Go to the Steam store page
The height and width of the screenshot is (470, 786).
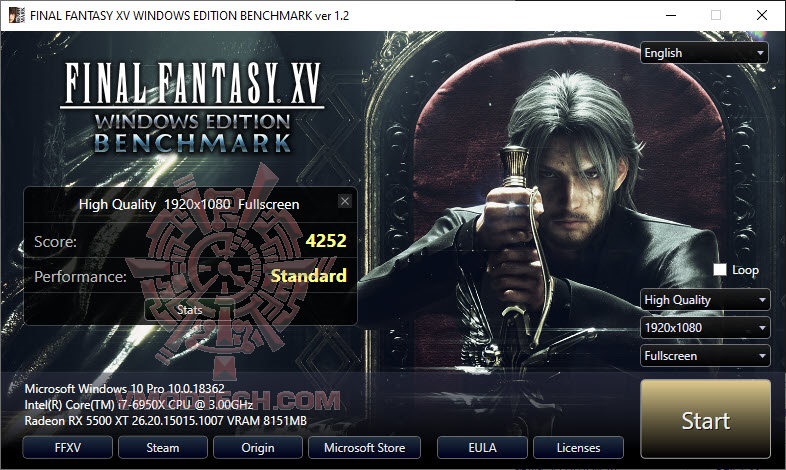point(162,447)
